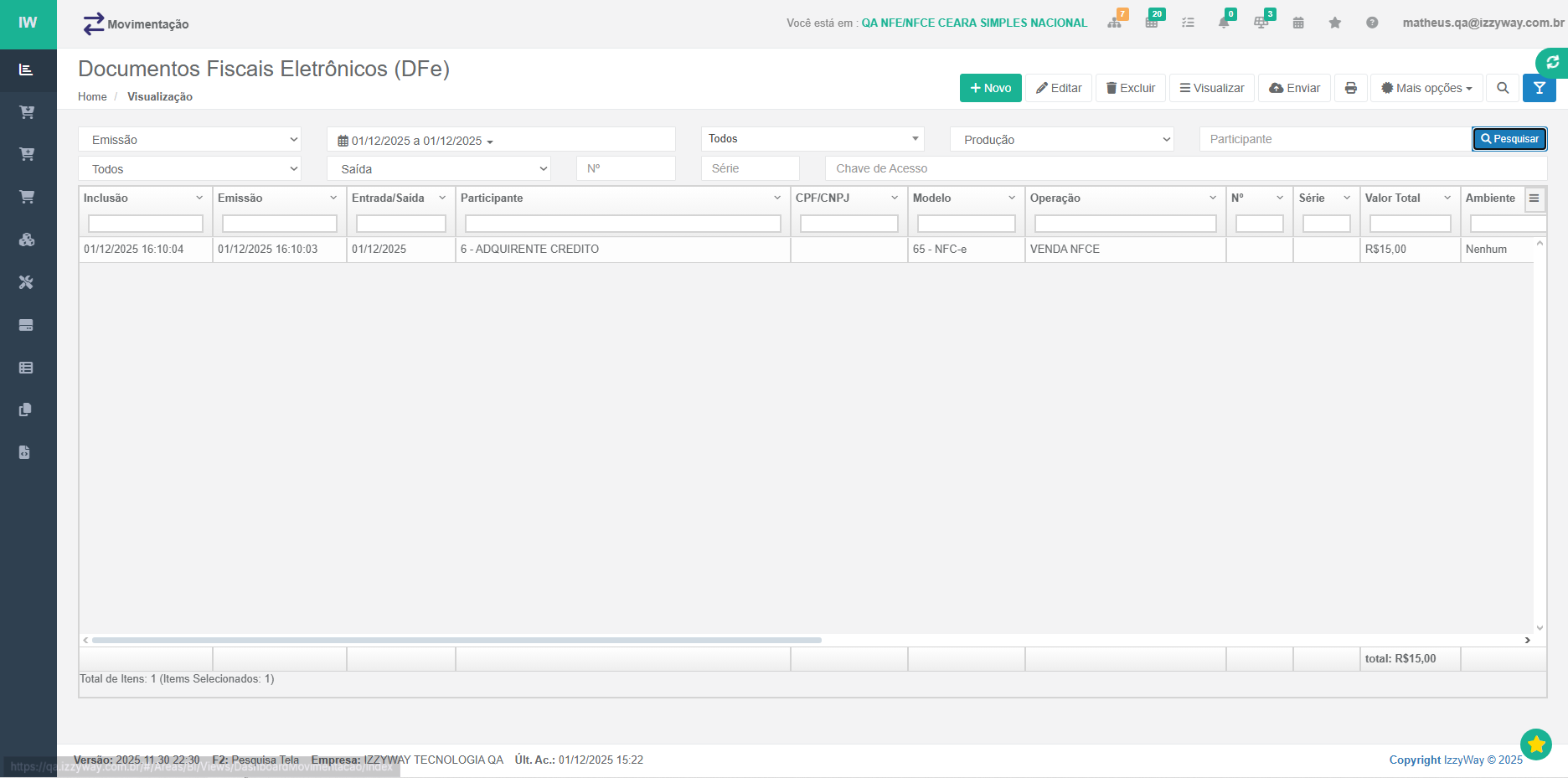Viewport: 1568px width, 778px height.
Task: Toggle the blue filter funnel button
Action: 1539,88
